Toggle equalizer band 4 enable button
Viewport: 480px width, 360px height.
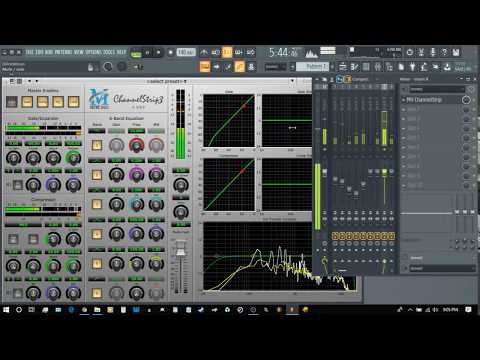(97, 234)
